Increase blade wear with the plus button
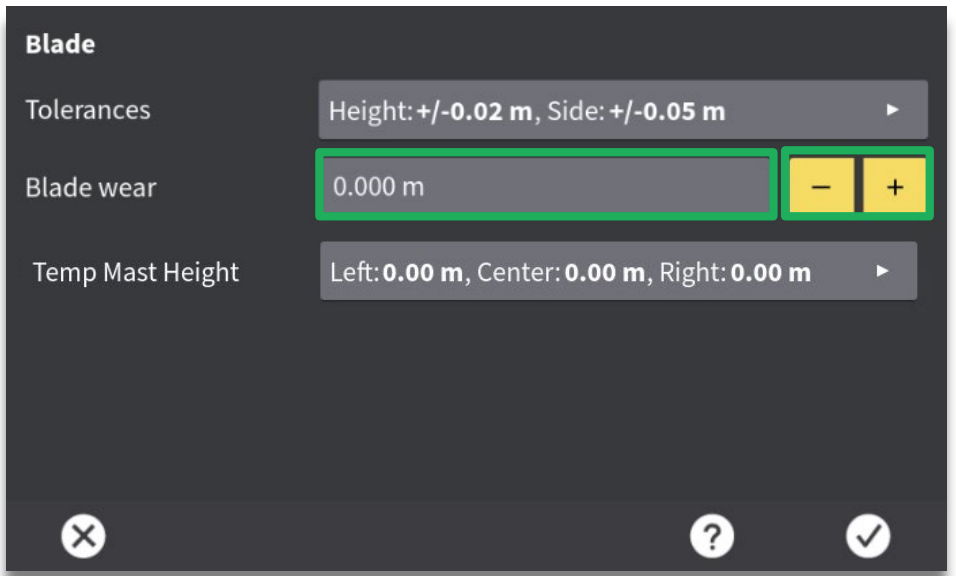The width and height of the screenshot is (956, 576). pyautogui.click(x=894, y=187)
